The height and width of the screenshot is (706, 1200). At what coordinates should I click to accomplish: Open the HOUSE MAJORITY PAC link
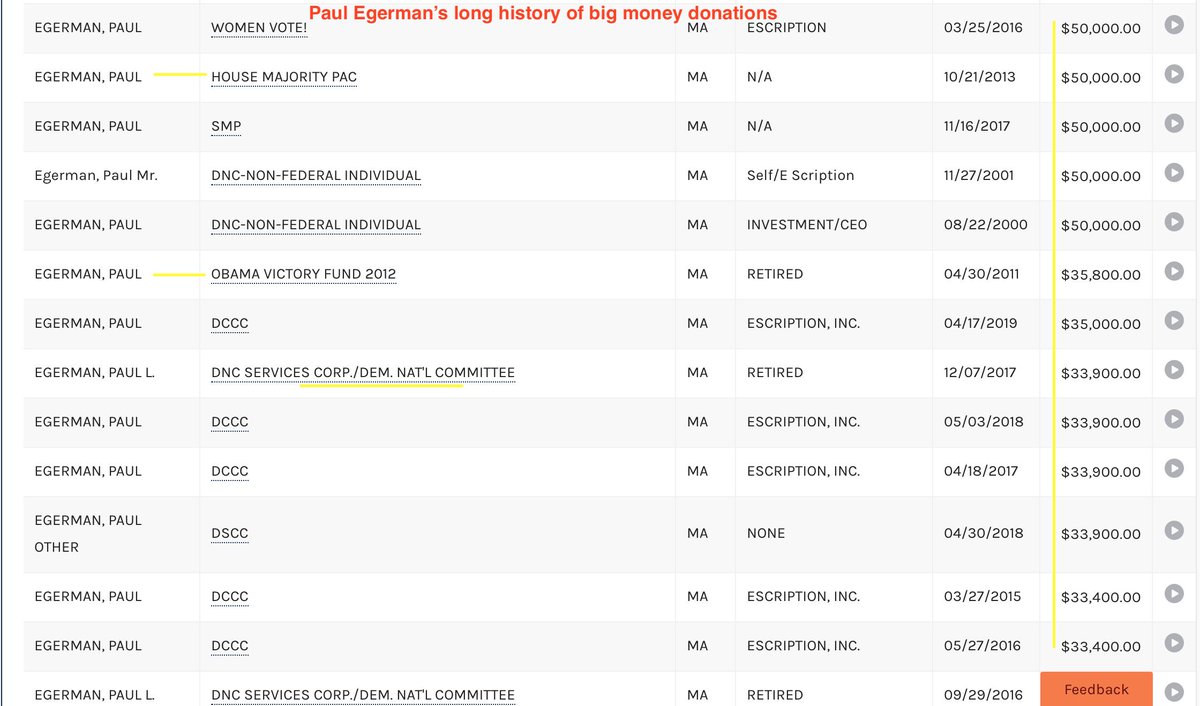(x=284, y=77)
